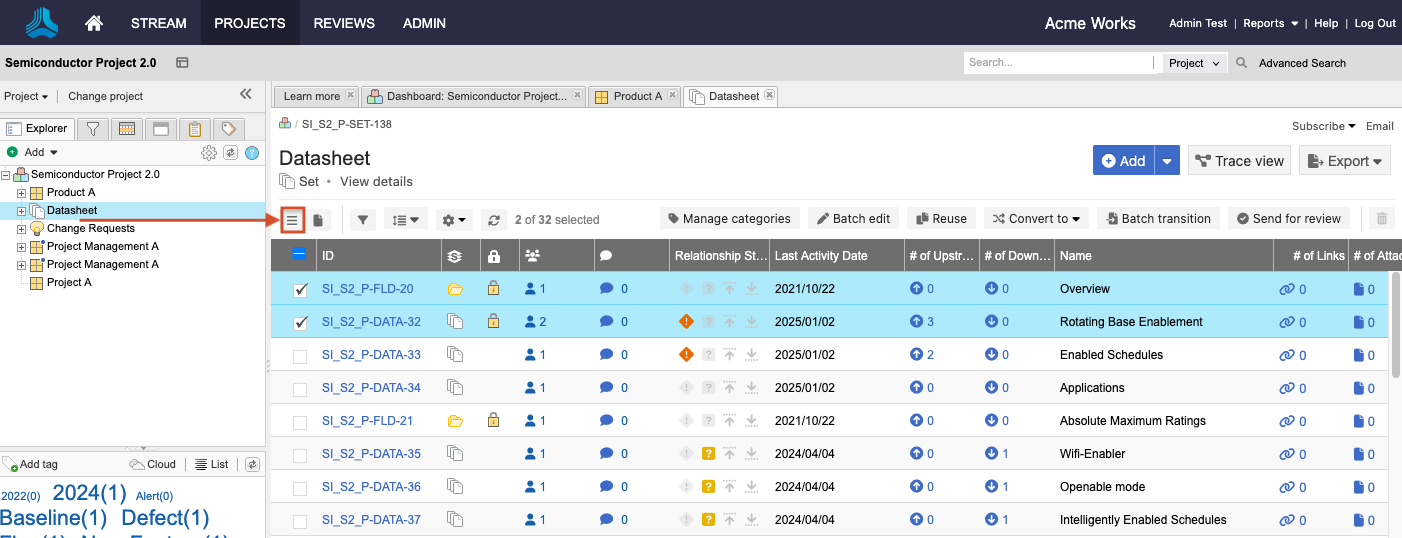Screen dimensions: 1402x538
Task: Open the REVIEWS menu
Action: point(344,23)
